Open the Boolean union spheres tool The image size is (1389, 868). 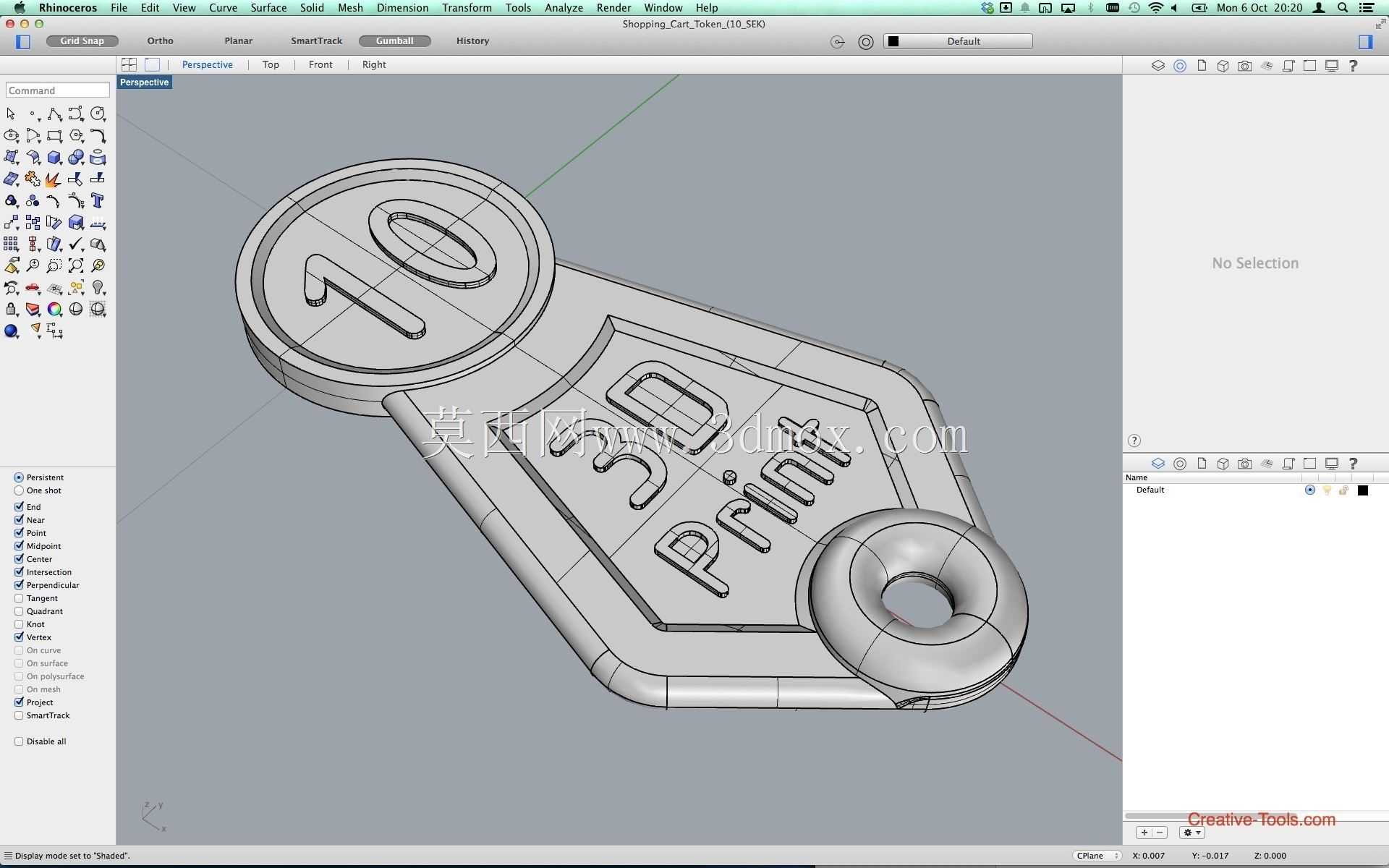[x=76, y=158]
